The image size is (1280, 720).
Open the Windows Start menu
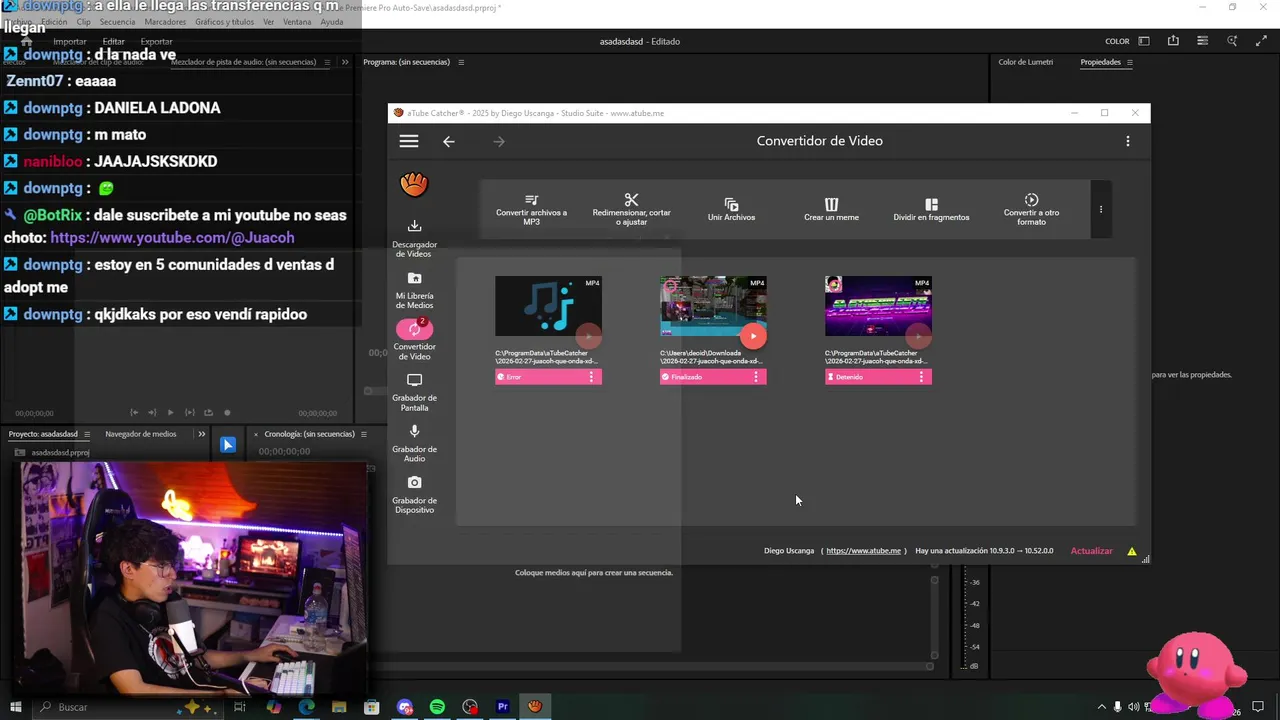[14, 707]
